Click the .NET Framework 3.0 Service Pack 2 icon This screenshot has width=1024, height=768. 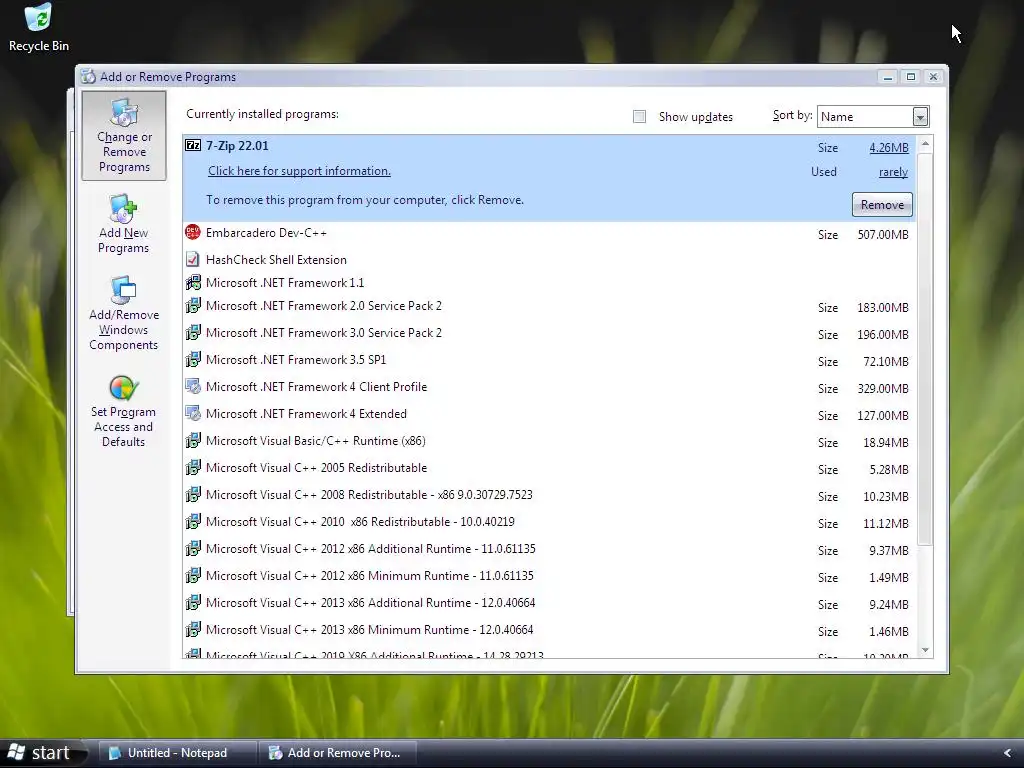point(193,332)
